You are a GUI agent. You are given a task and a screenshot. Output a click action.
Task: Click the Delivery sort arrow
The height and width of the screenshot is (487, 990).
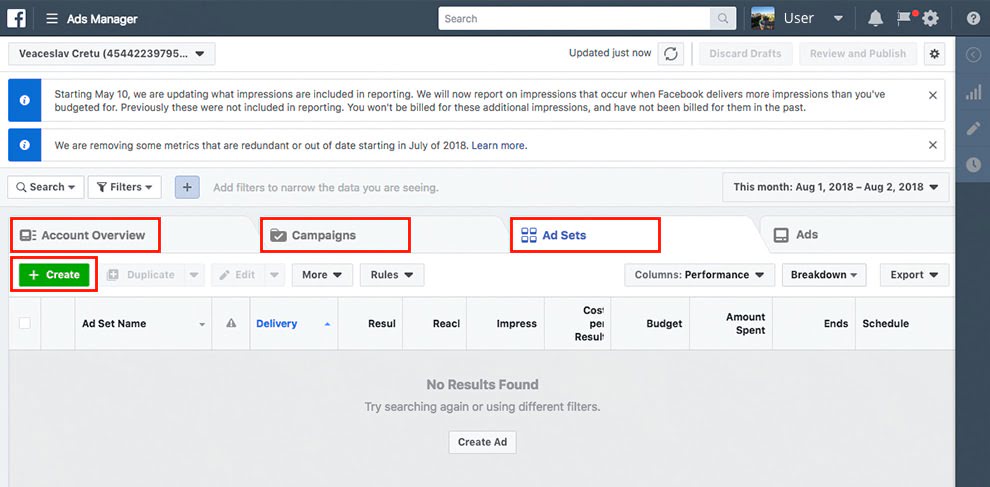(x=327, y=324)
